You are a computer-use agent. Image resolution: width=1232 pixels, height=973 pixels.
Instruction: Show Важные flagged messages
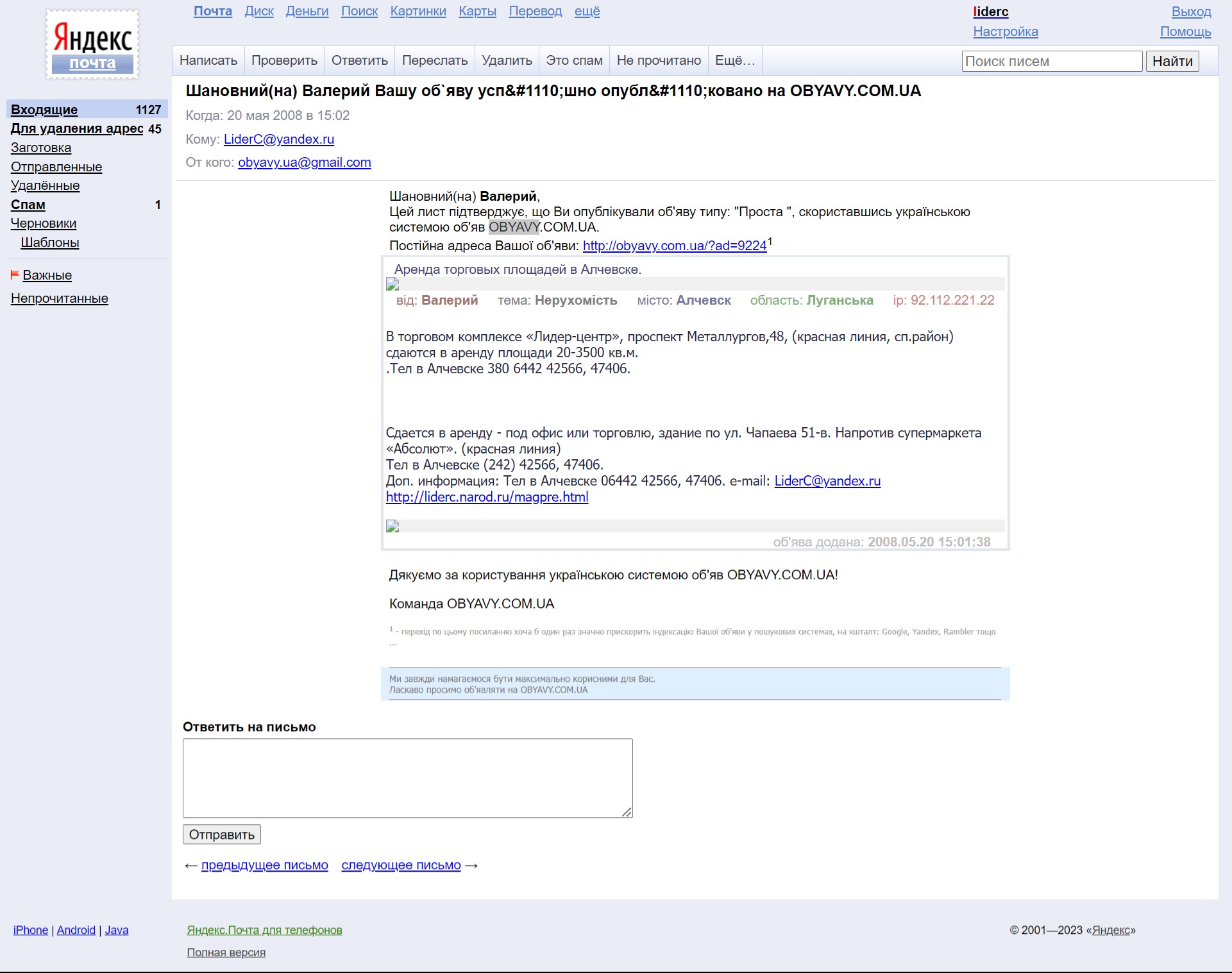(x=47, y=275)
